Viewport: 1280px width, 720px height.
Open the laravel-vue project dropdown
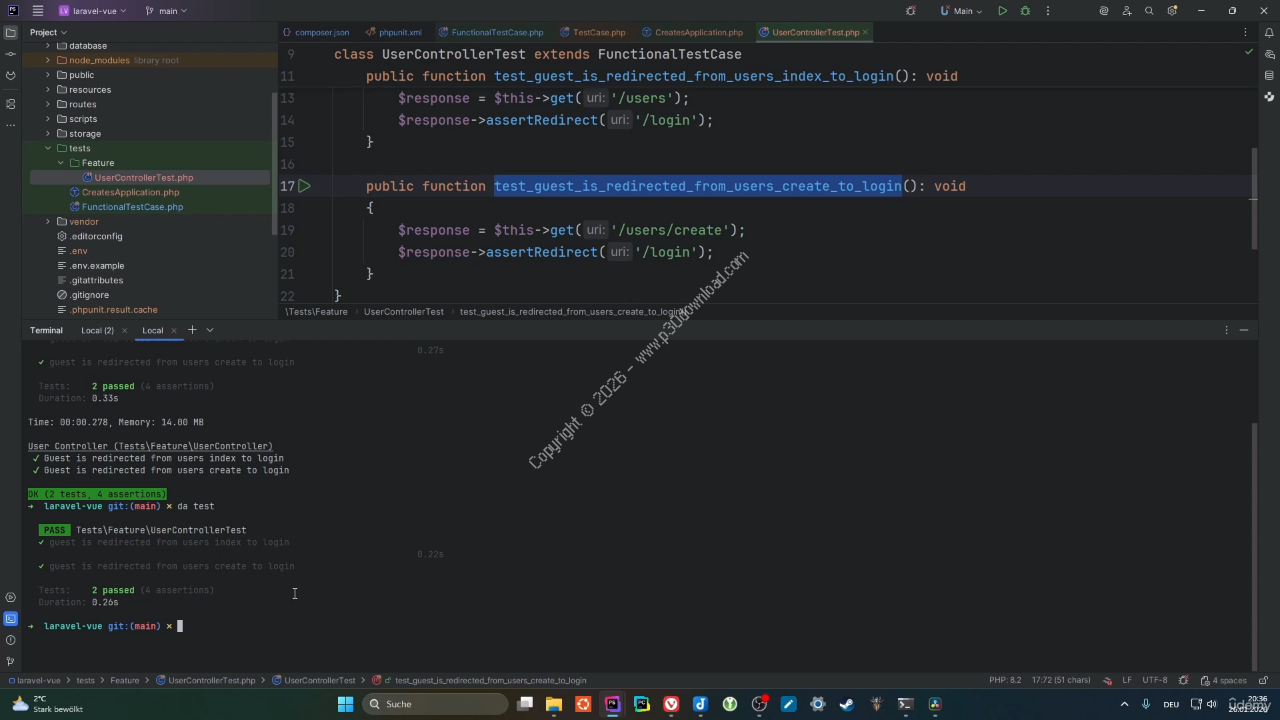point(93,11)
